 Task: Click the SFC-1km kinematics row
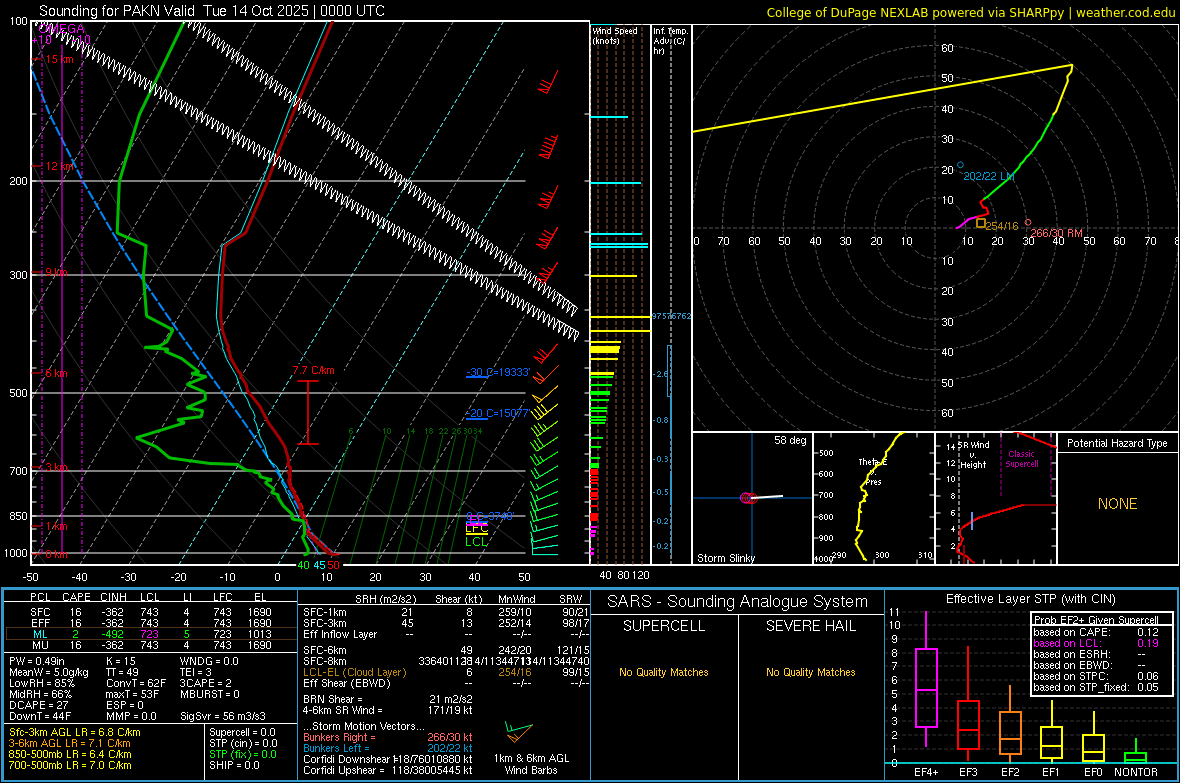(x=446, y=612)
